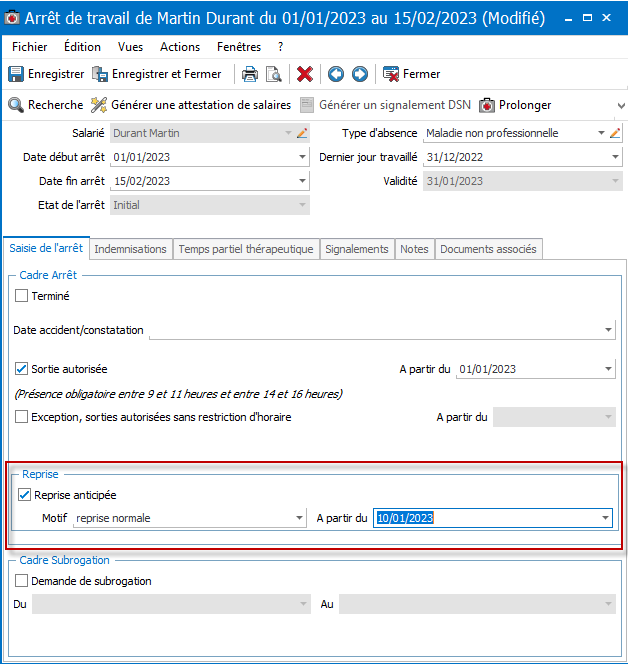This screenshot has height=664, width=628.
Task: Uncheck the Sortie autorisée checkbox
Action: [x=21, y=369]
